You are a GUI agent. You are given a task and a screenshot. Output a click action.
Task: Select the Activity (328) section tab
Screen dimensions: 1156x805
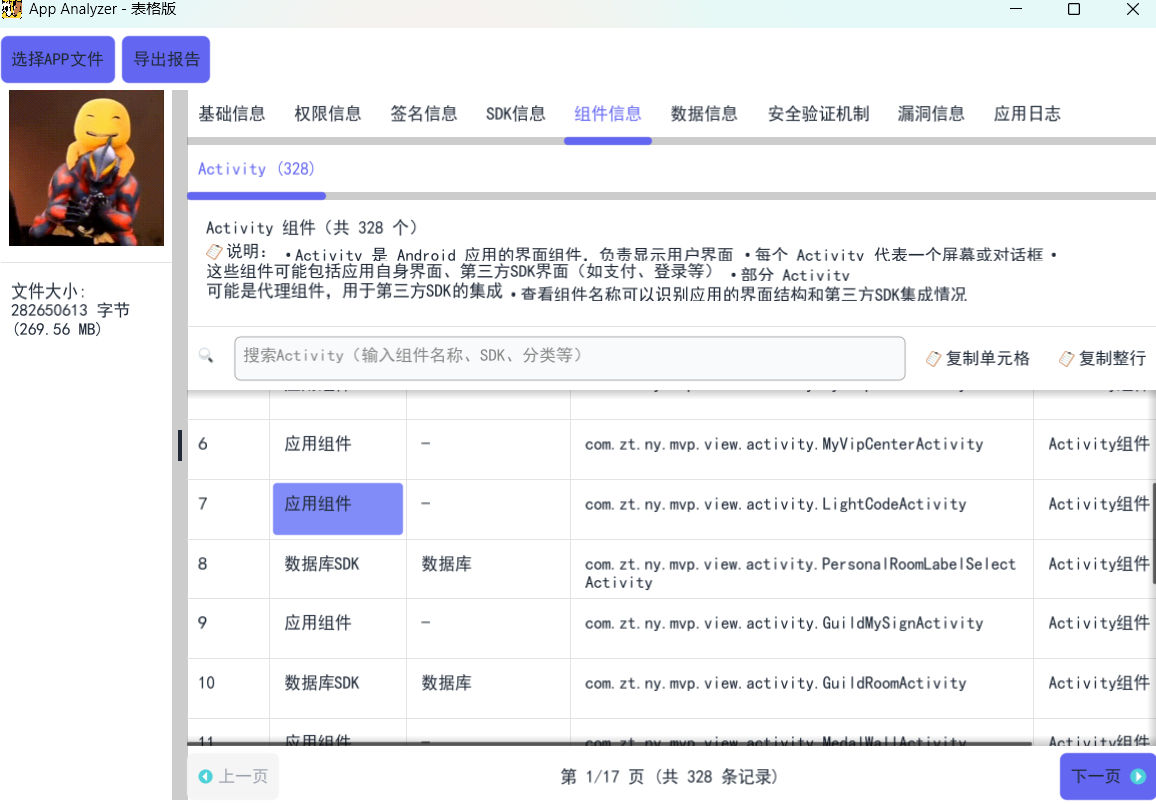click(x=256, y=168)
